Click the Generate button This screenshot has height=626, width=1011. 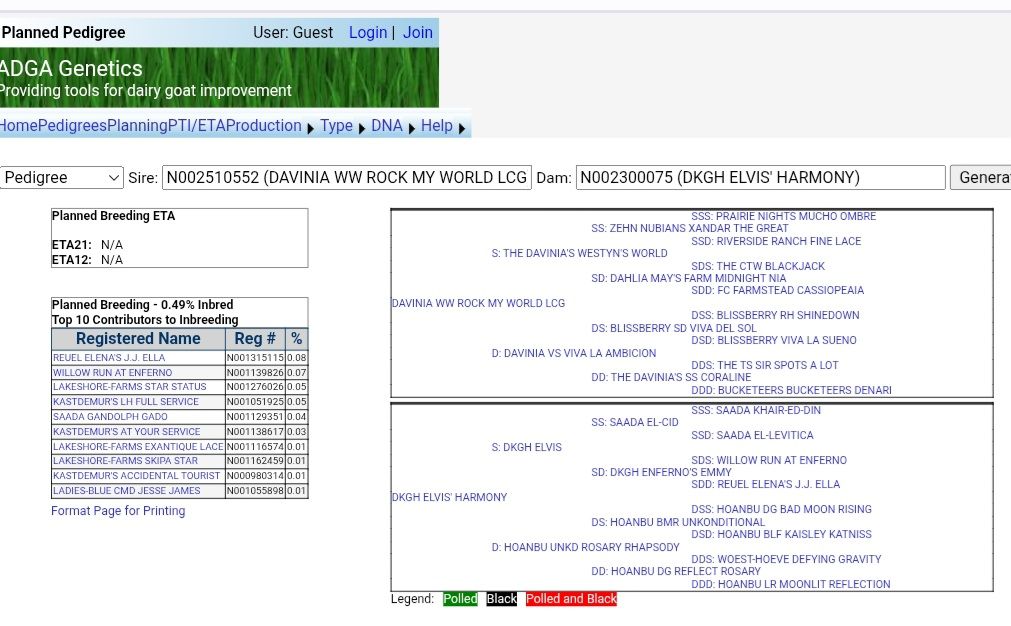[980, 177]
